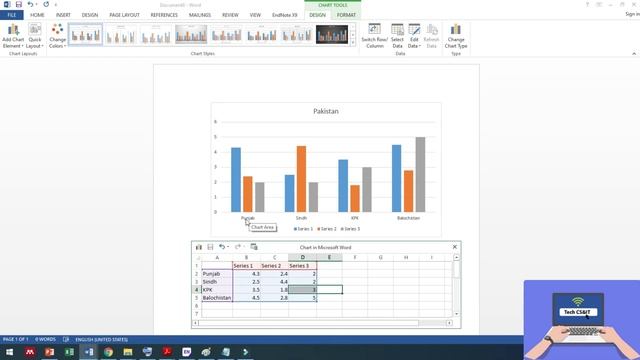Click Redo in the chart data window
The width and height of the screenshot is (640, 360).
tap(237, 247)
